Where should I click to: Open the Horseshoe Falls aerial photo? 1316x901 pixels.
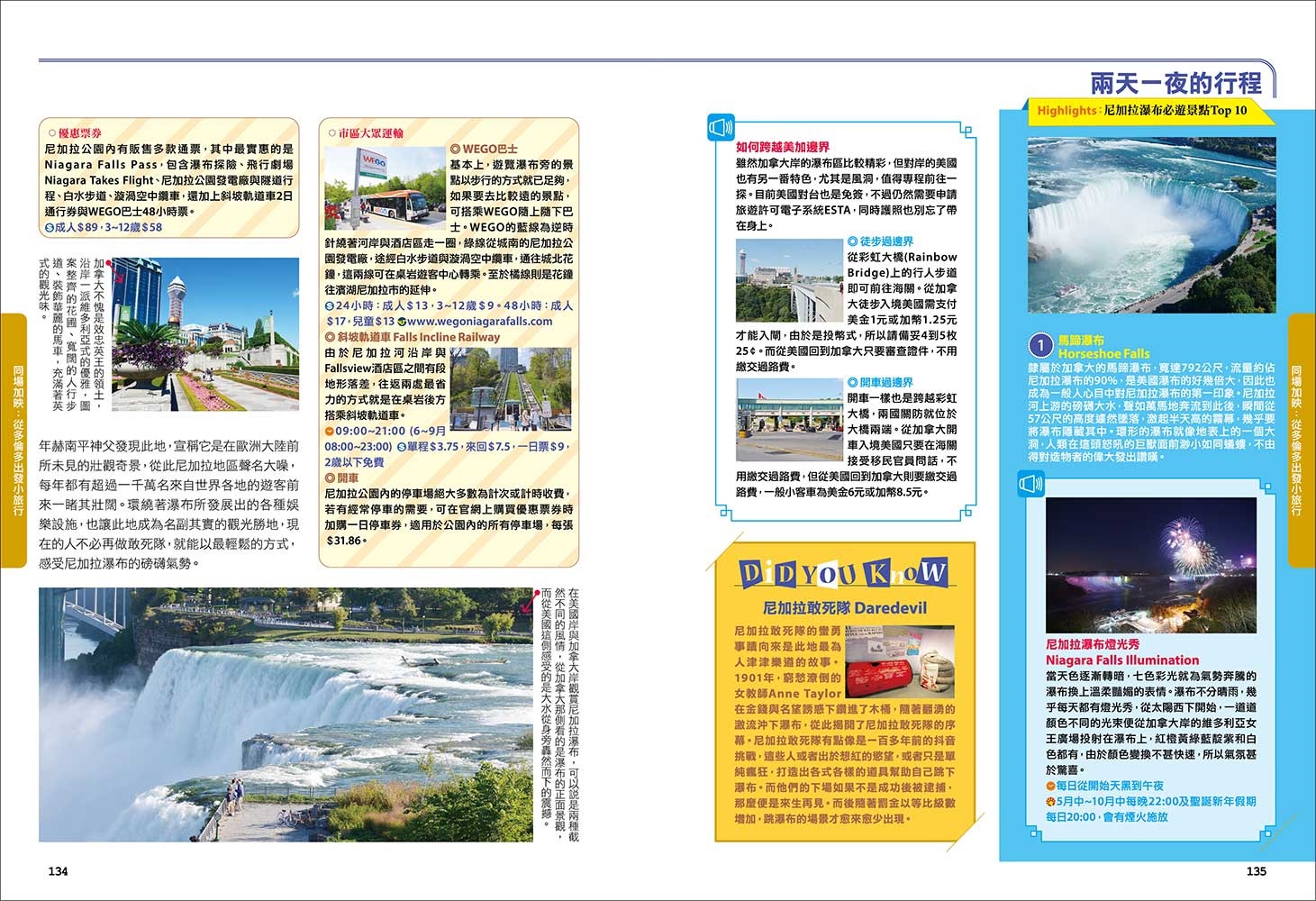point(1151,225)
